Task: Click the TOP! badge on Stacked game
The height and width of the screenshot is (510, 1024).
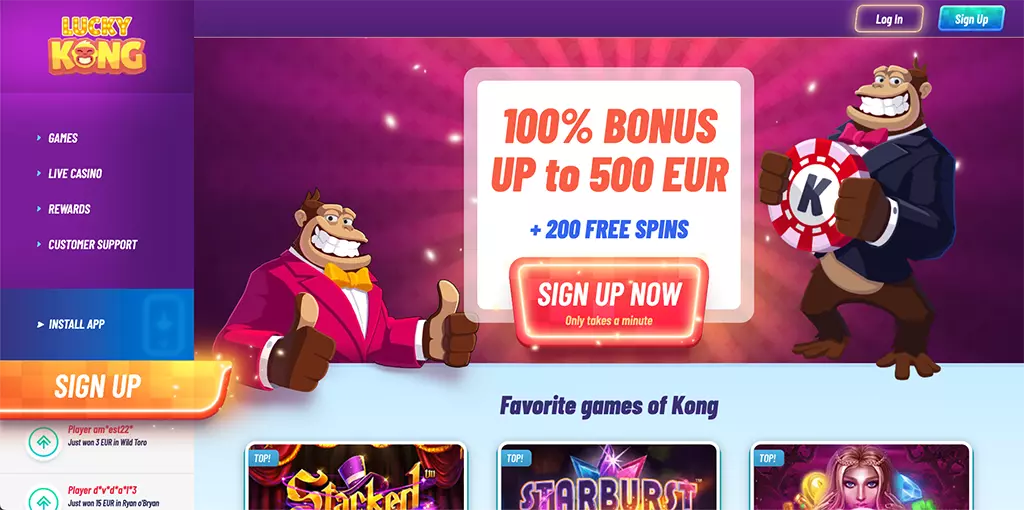Action: 263,458
